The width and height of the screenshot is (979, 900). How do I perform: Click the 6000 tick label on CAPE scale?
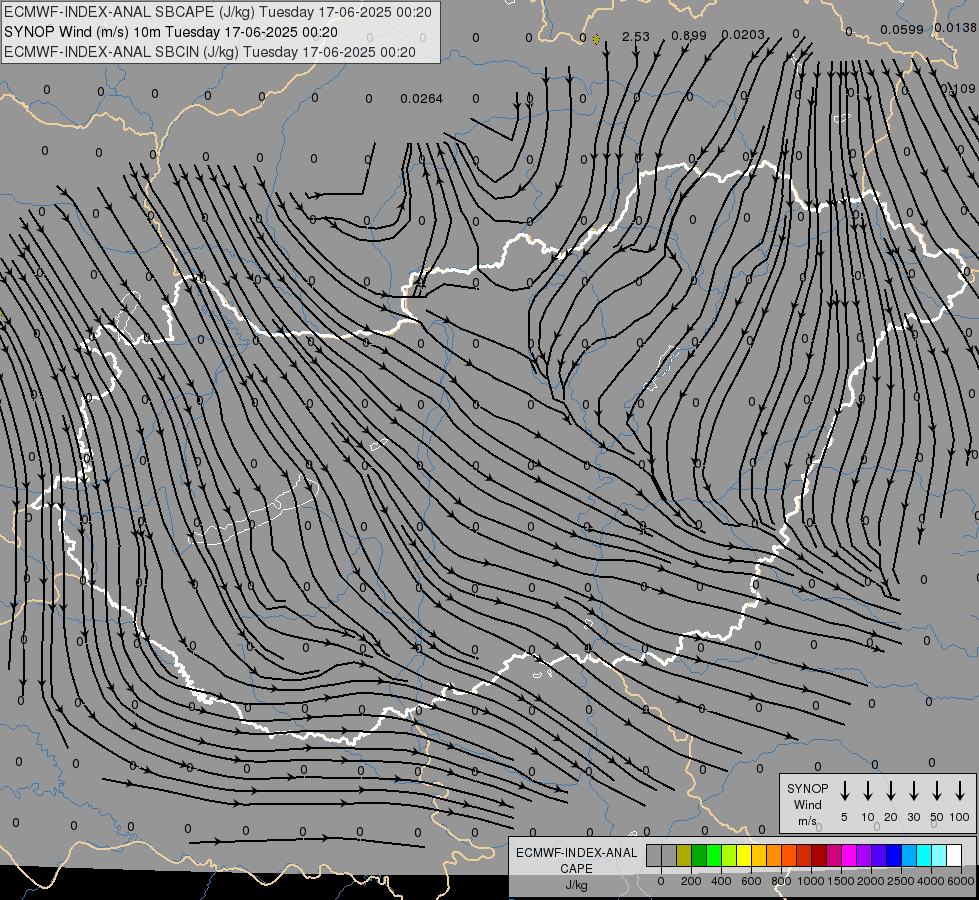click(961, 881)
